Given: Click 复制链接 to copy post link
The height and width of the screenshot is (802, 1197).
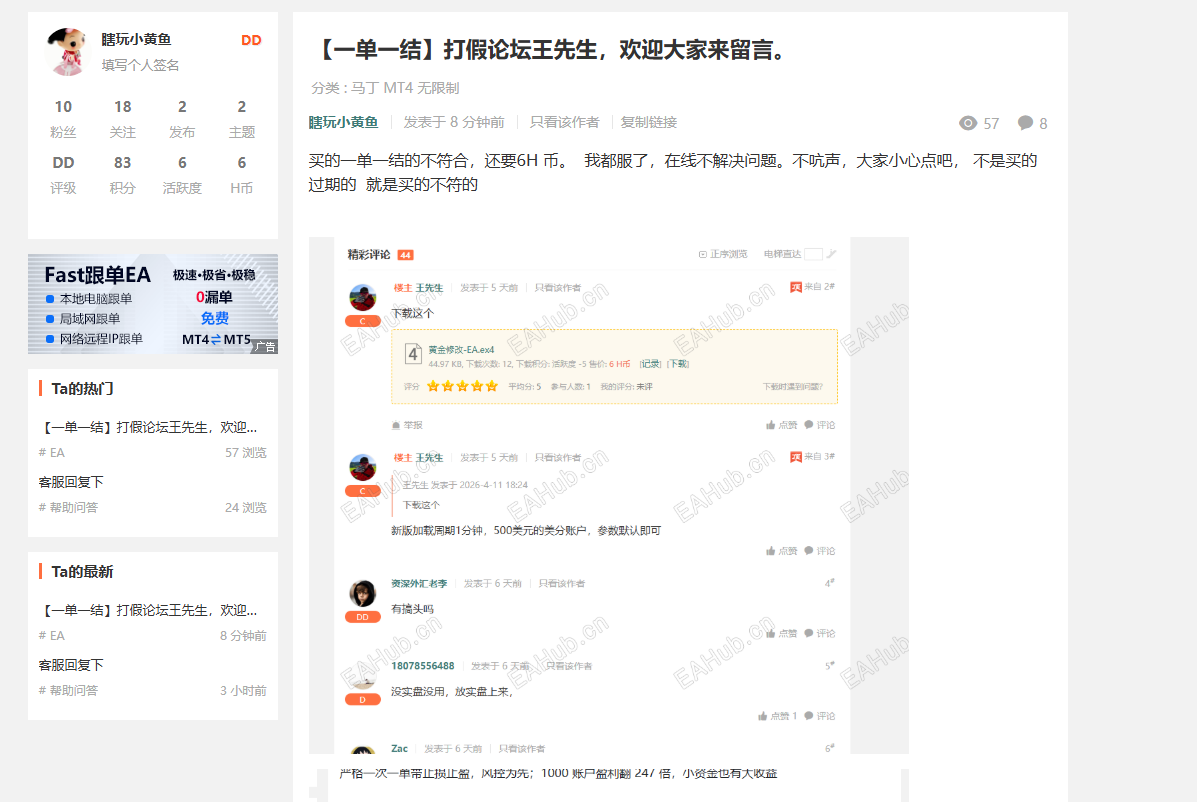Looking at the screenshot, I should coord(649,122).
